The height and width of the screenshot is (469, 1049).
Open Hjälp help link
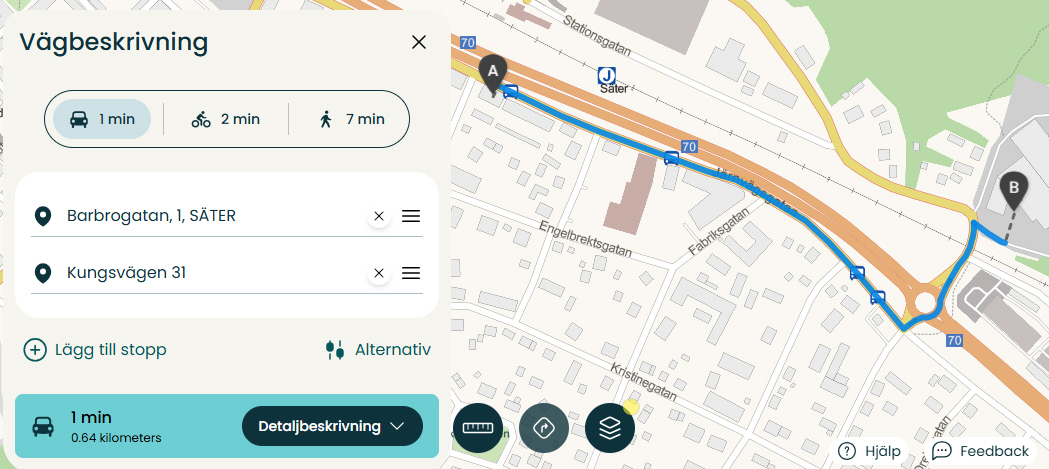pos(870,451)
